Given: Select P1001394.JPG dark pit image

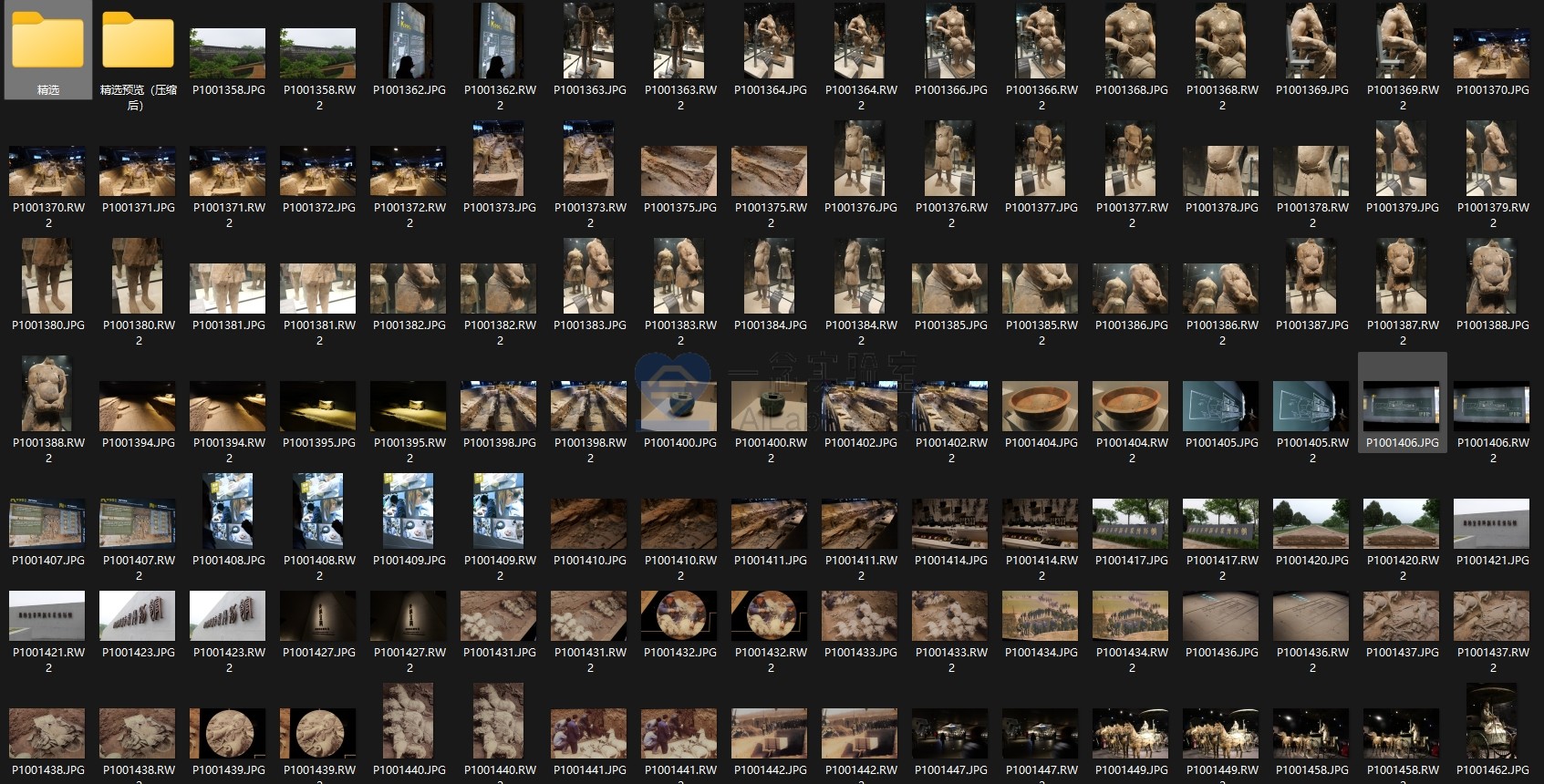Looking at the screenshot, I should pyautogui.click(x=138, y=406).
